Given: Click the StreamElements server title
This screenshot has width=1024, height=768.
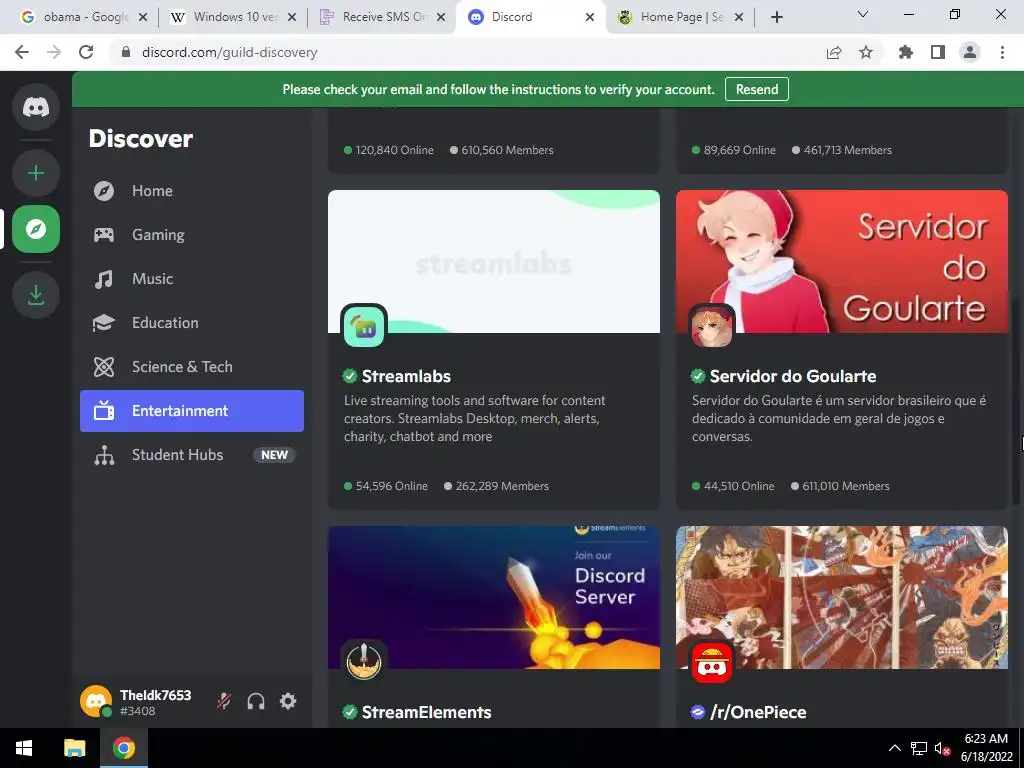Looking at the screenshot, I should pyautogui.click(x=426, y=712).
